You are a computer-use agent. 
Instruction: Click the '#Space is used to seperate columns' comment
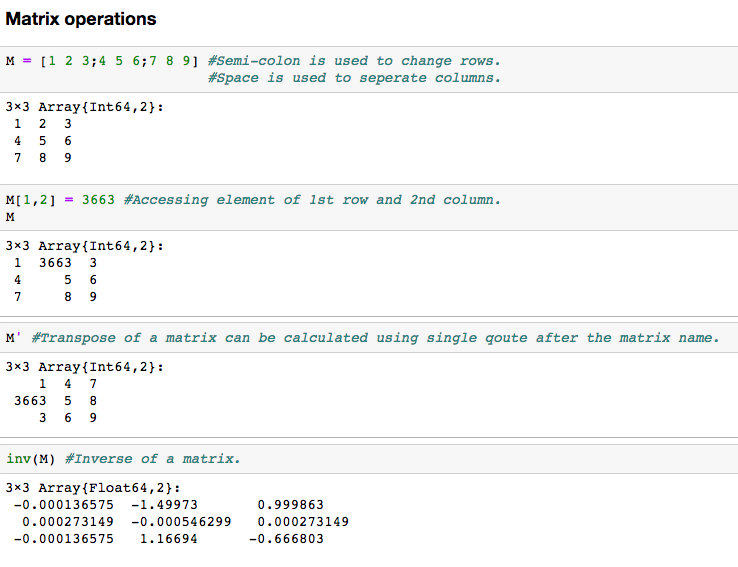[x=354, y=78]
